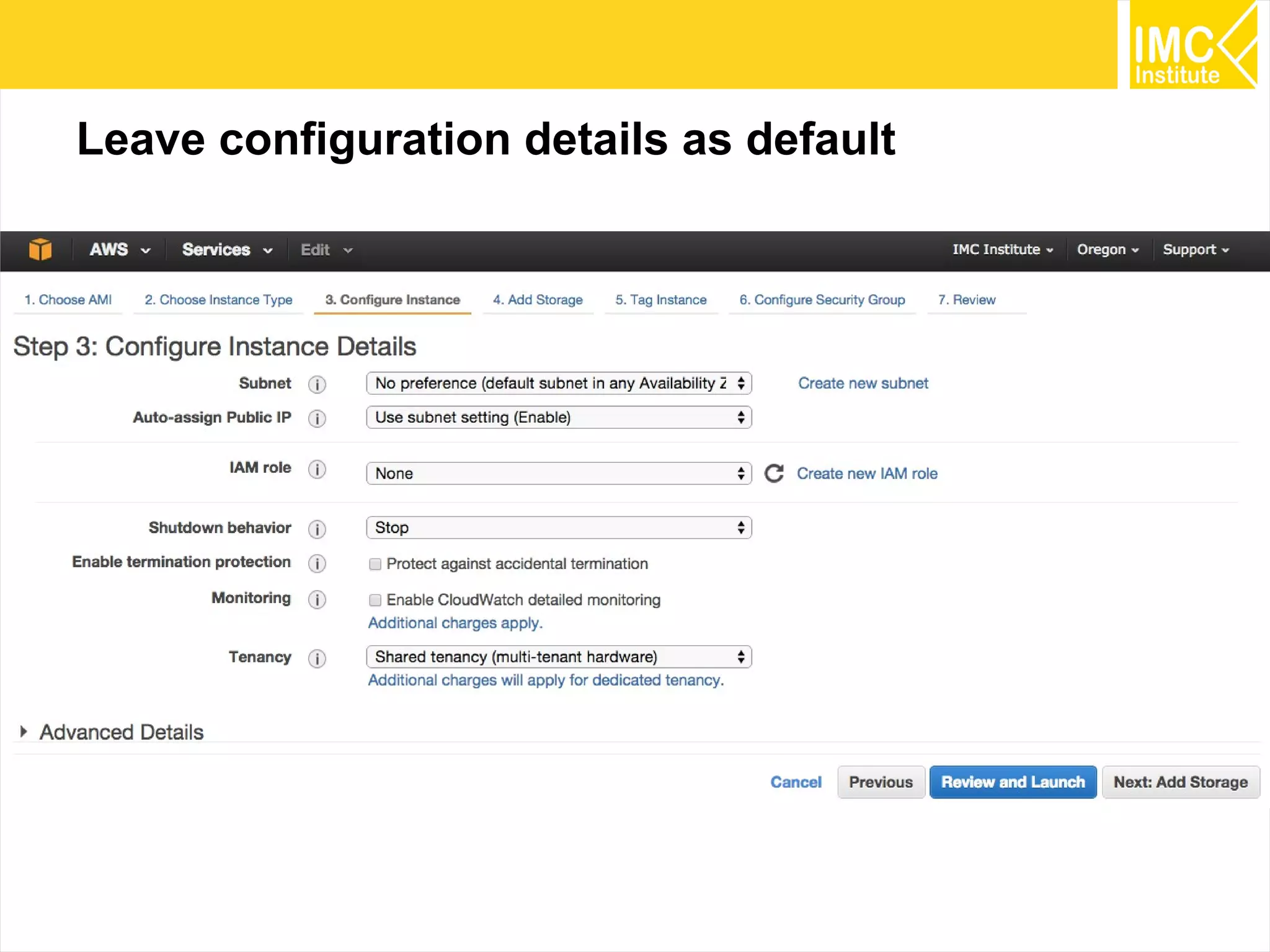Refresh the IAM role list

point(774,474)
